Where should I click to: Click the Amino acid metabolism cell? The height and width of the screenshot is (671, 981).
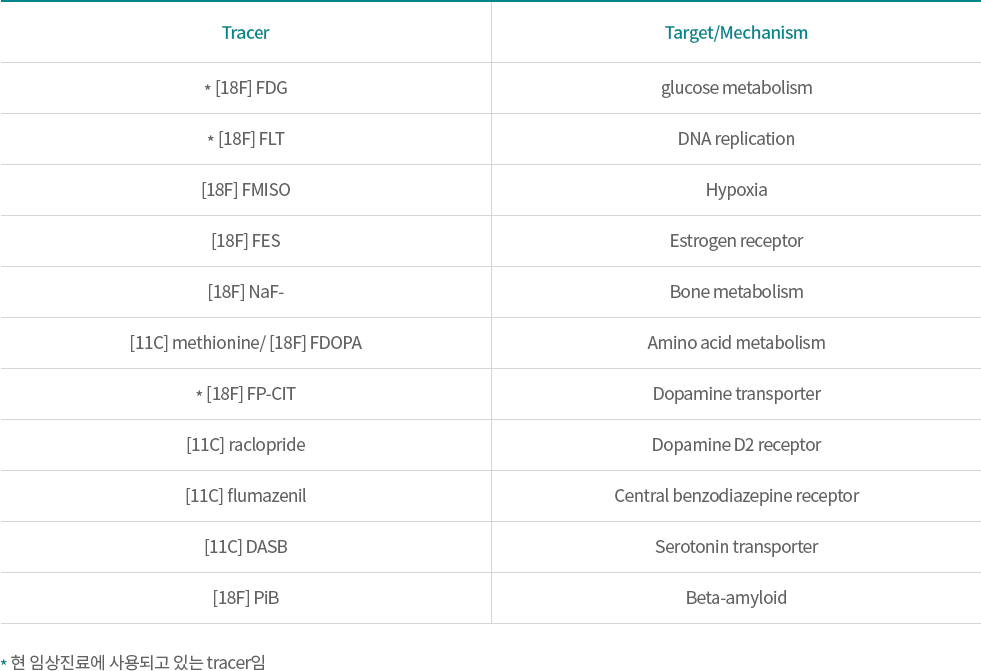coord(736,343)
